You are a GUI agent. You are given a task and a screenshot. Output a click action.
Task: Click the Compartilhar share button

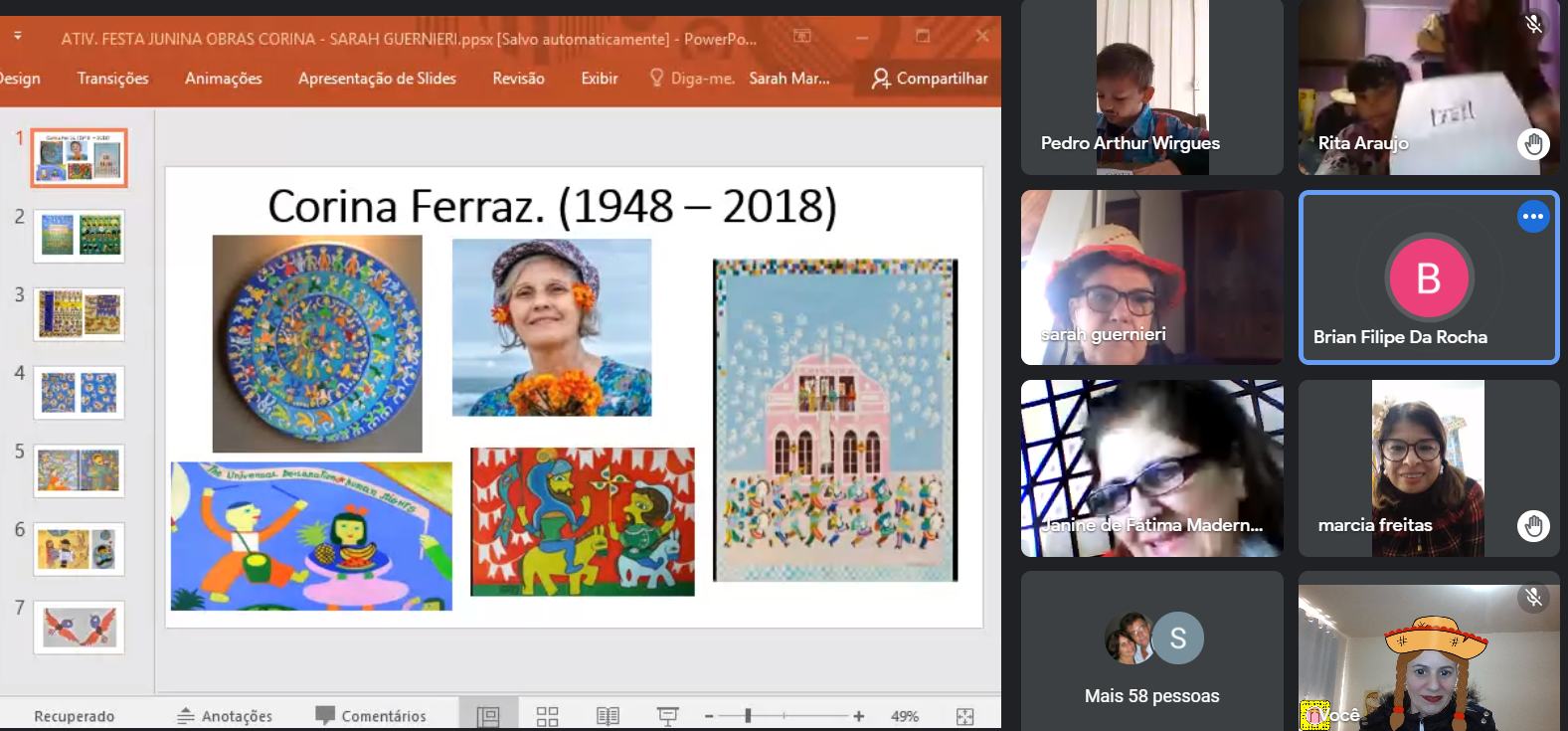click(x=930, y=79)
